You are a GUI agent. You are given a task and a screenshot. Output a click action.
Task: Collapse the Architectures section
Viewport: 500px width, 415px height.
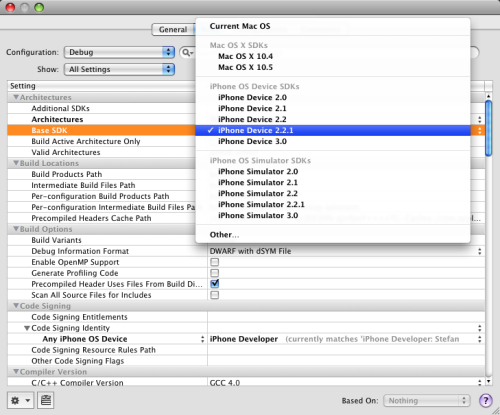pos(16,97)
